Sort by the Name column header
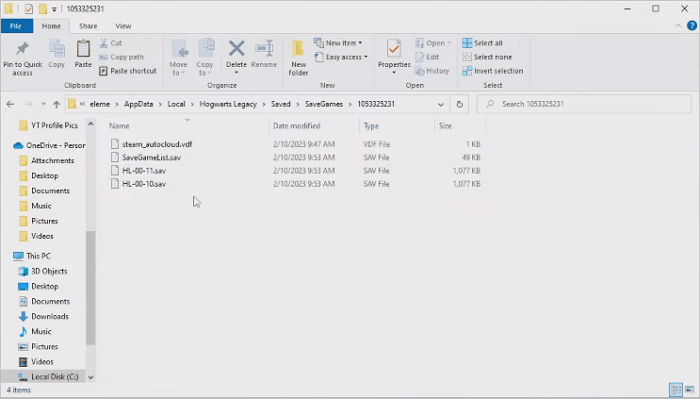 point(120,126)
